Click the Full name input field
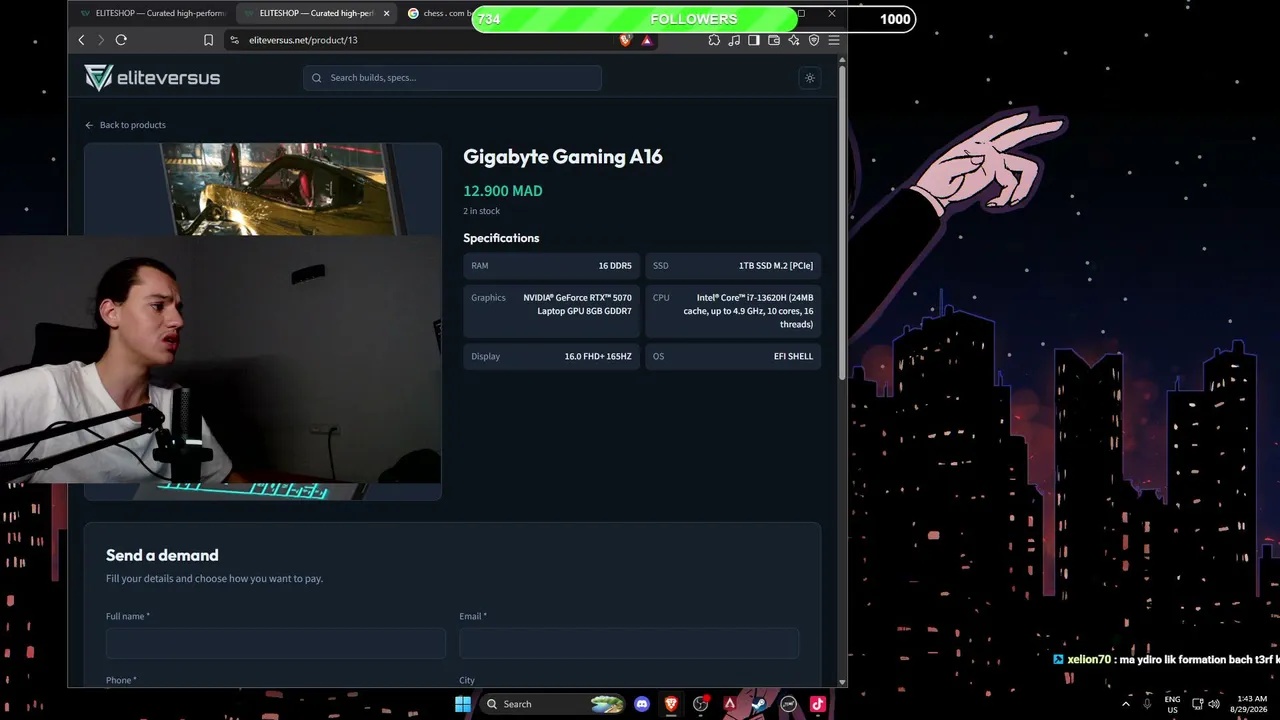This screenshot has width=1280, height=720. [x=275, y=643]
